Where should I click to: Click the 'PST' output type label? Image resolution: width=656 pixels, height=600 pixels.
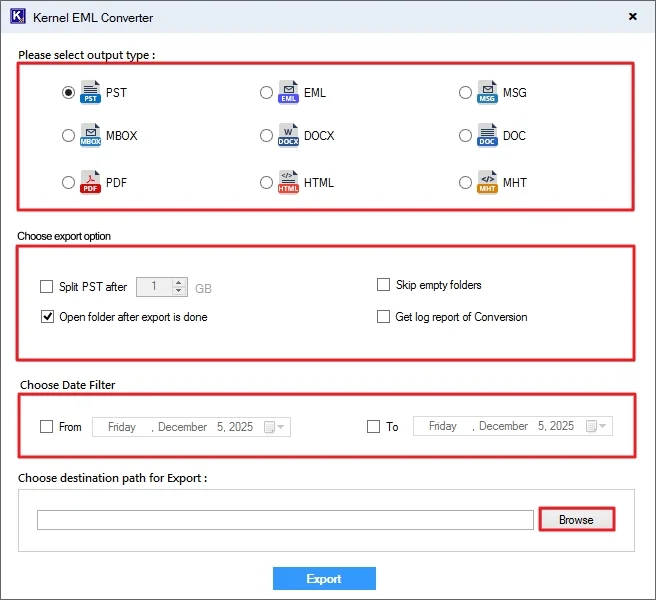tap(116, 92)
